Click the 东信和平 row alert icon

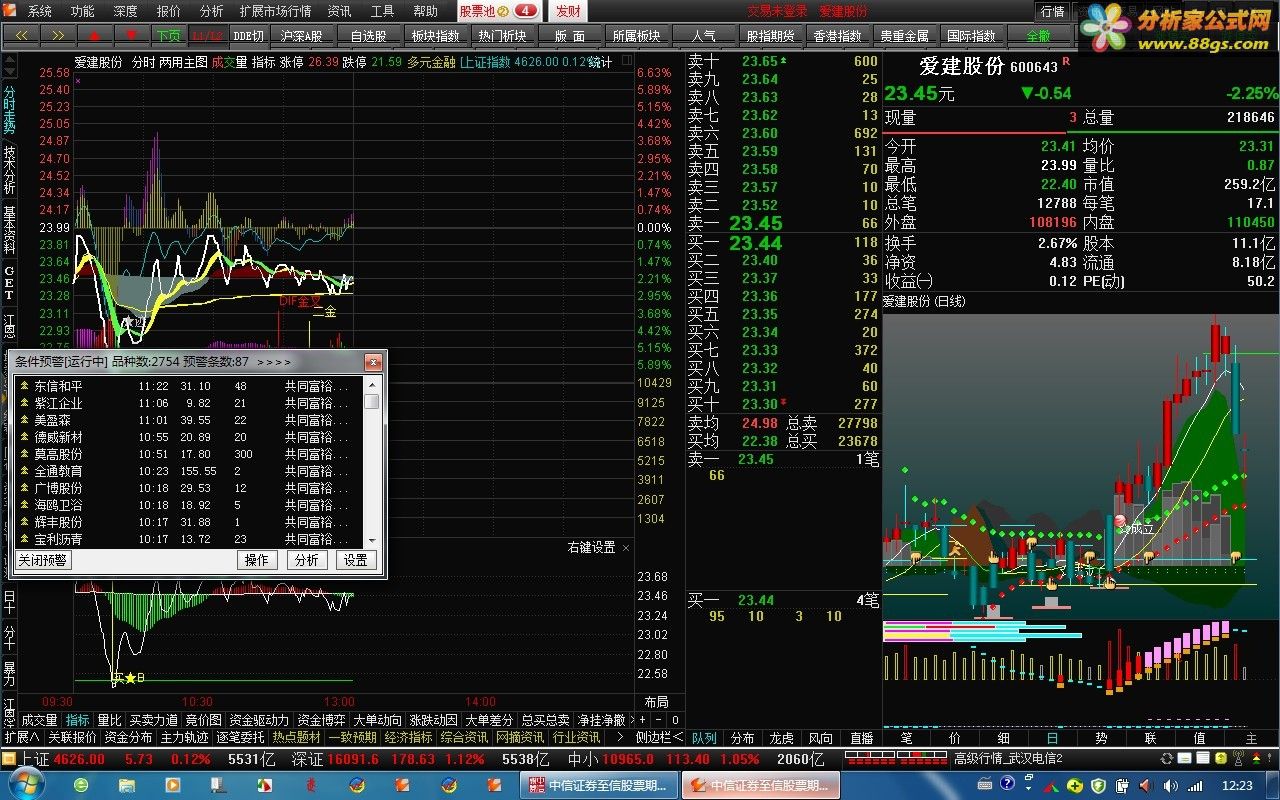24,386
